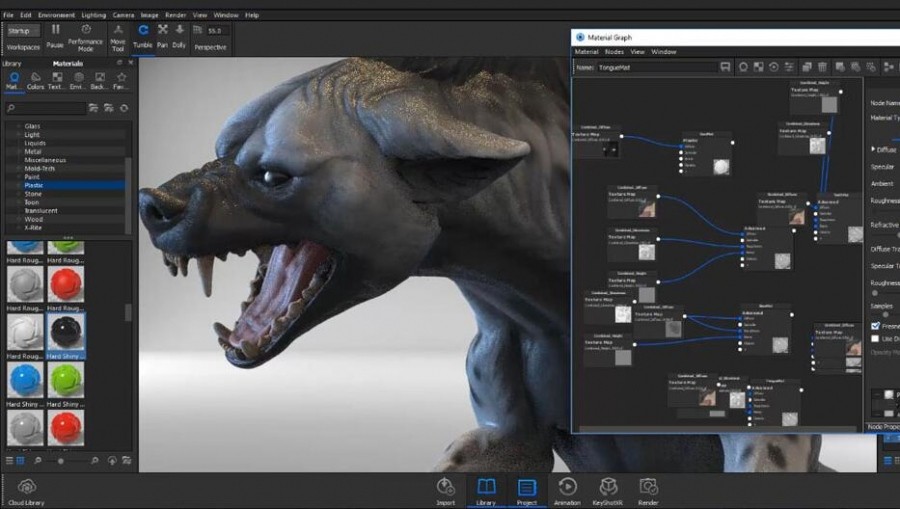
Task: Expand the Wood material folder
Action: tap(19, 219)
